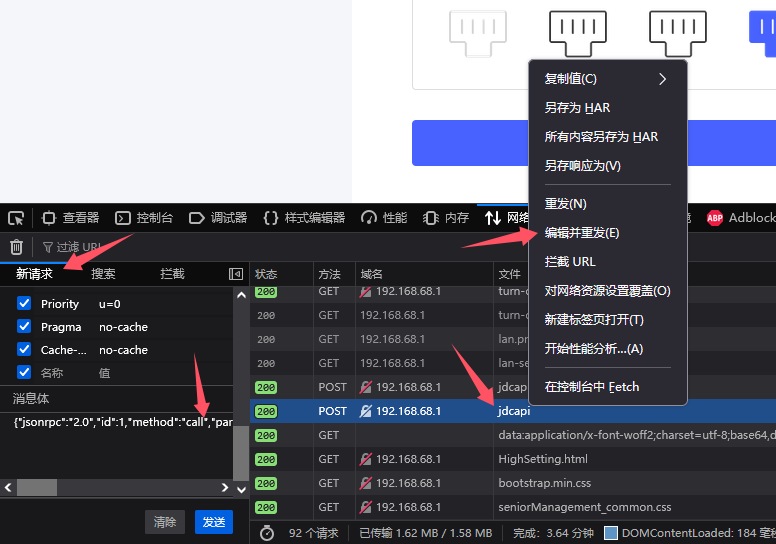The width and height of the screenshot is (776, 544).
Task: Toggle the 名称 值 new header checkbox
Action: pos(24,372)
